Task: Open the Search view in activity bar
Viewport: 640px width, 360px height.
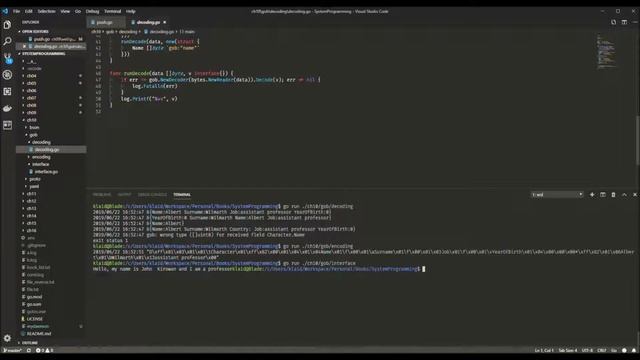Action: pyautogui.click(x=7, y=41)
